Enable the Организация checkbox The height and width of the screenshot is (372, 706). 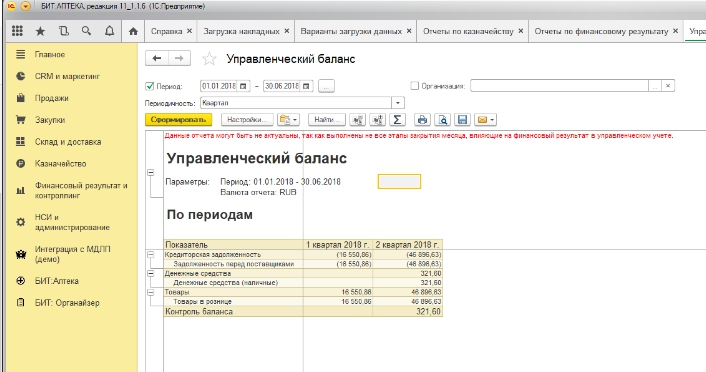415,86
